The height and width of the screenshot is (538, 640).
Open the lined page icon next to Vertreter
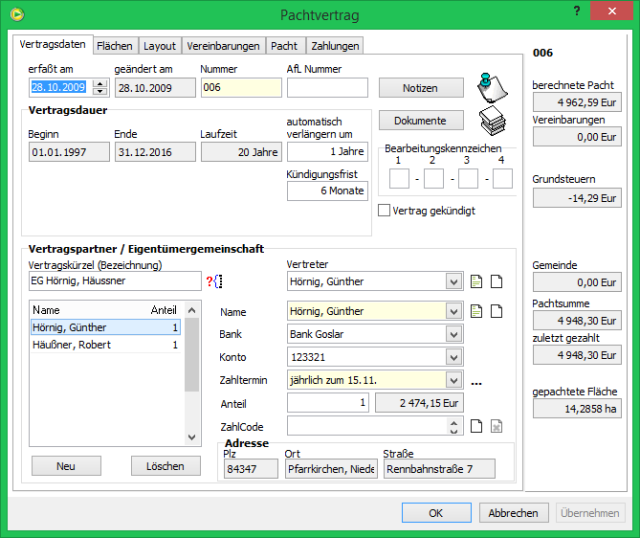(477, 282)
